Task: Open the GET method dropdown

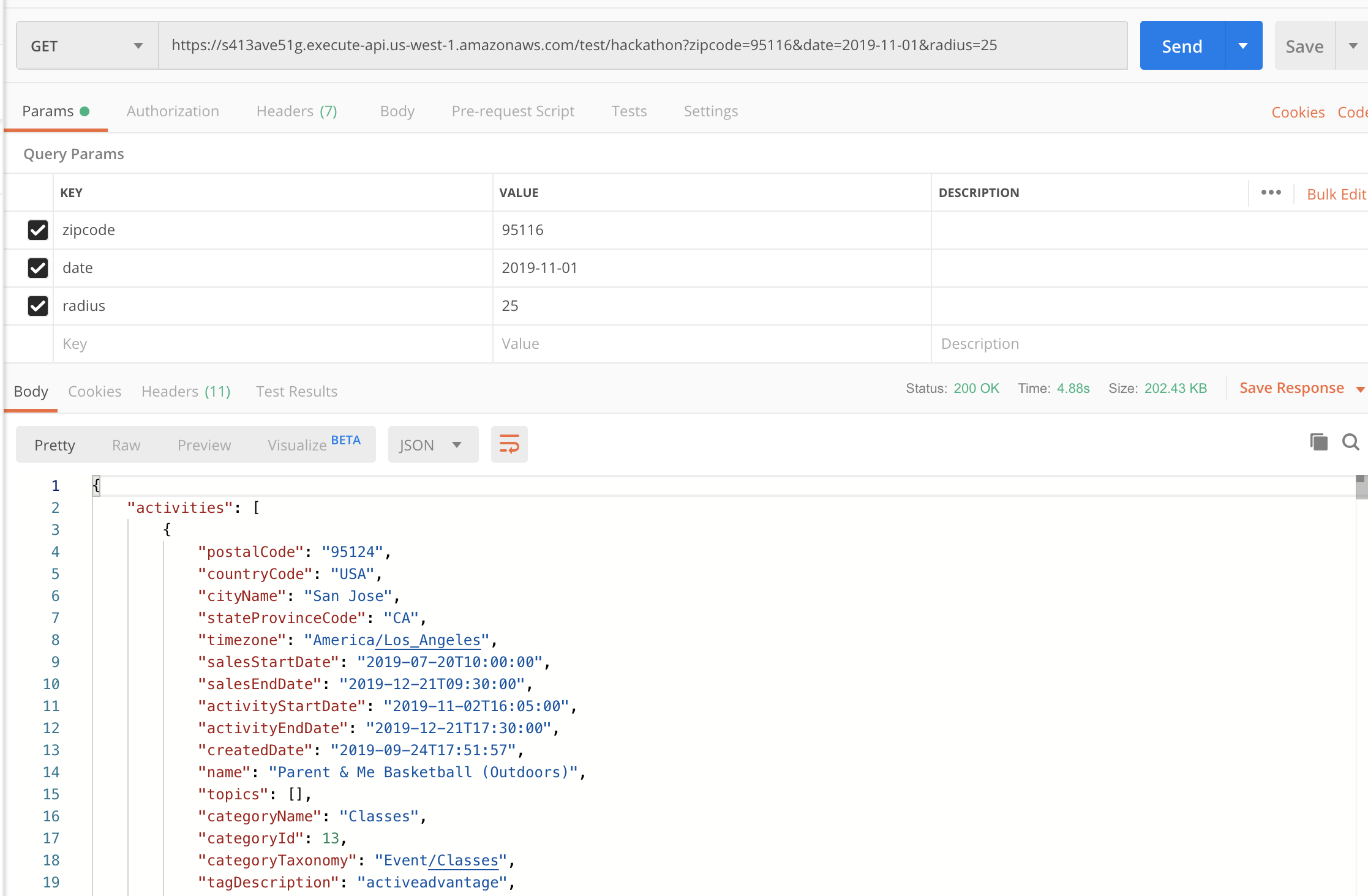Action: [86, 46]
